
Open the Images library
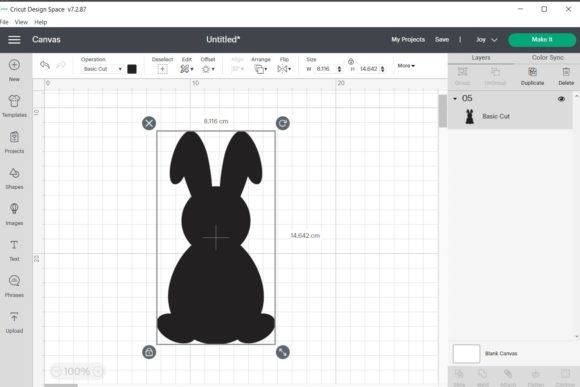(14, 214)
